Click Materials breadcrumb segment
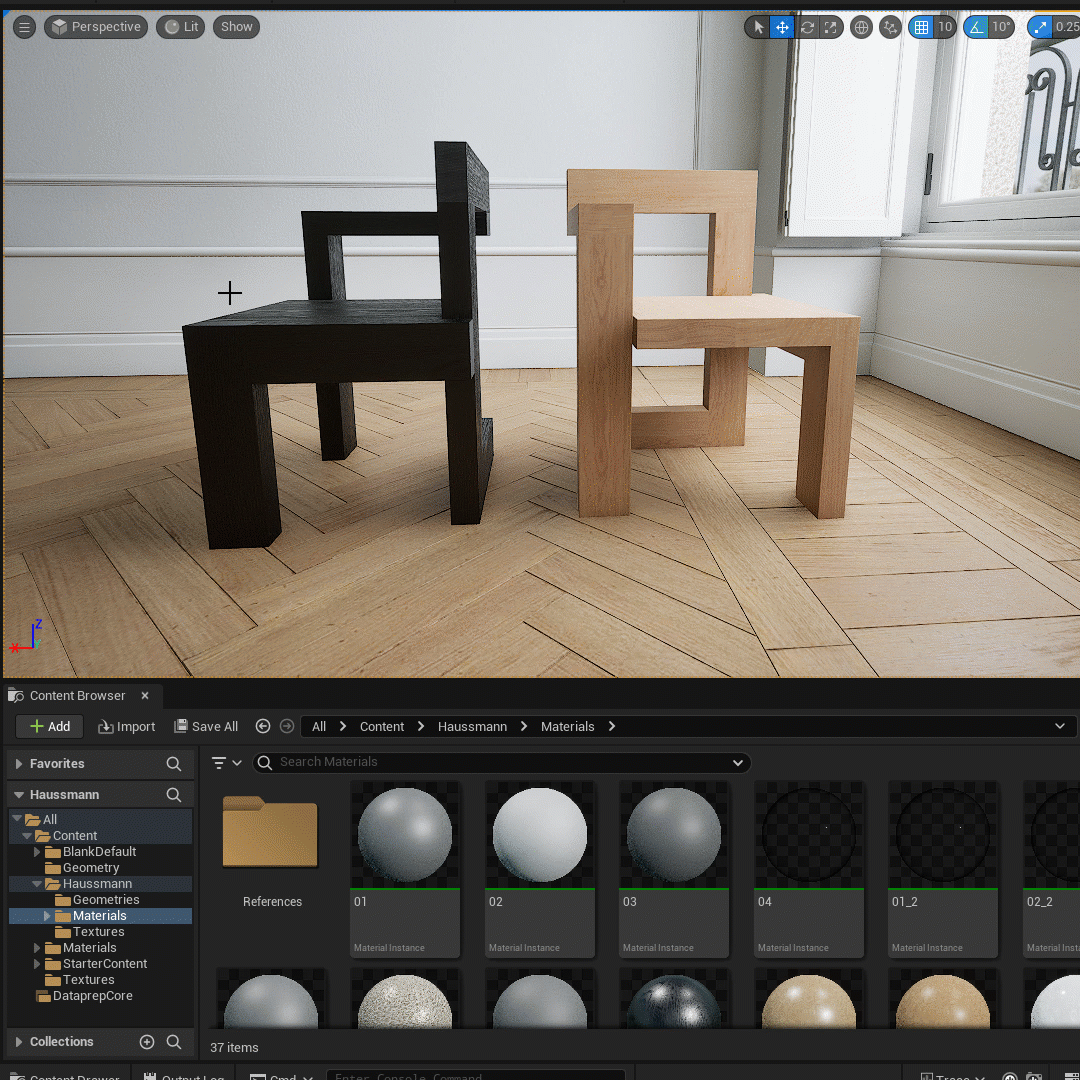 568,726
